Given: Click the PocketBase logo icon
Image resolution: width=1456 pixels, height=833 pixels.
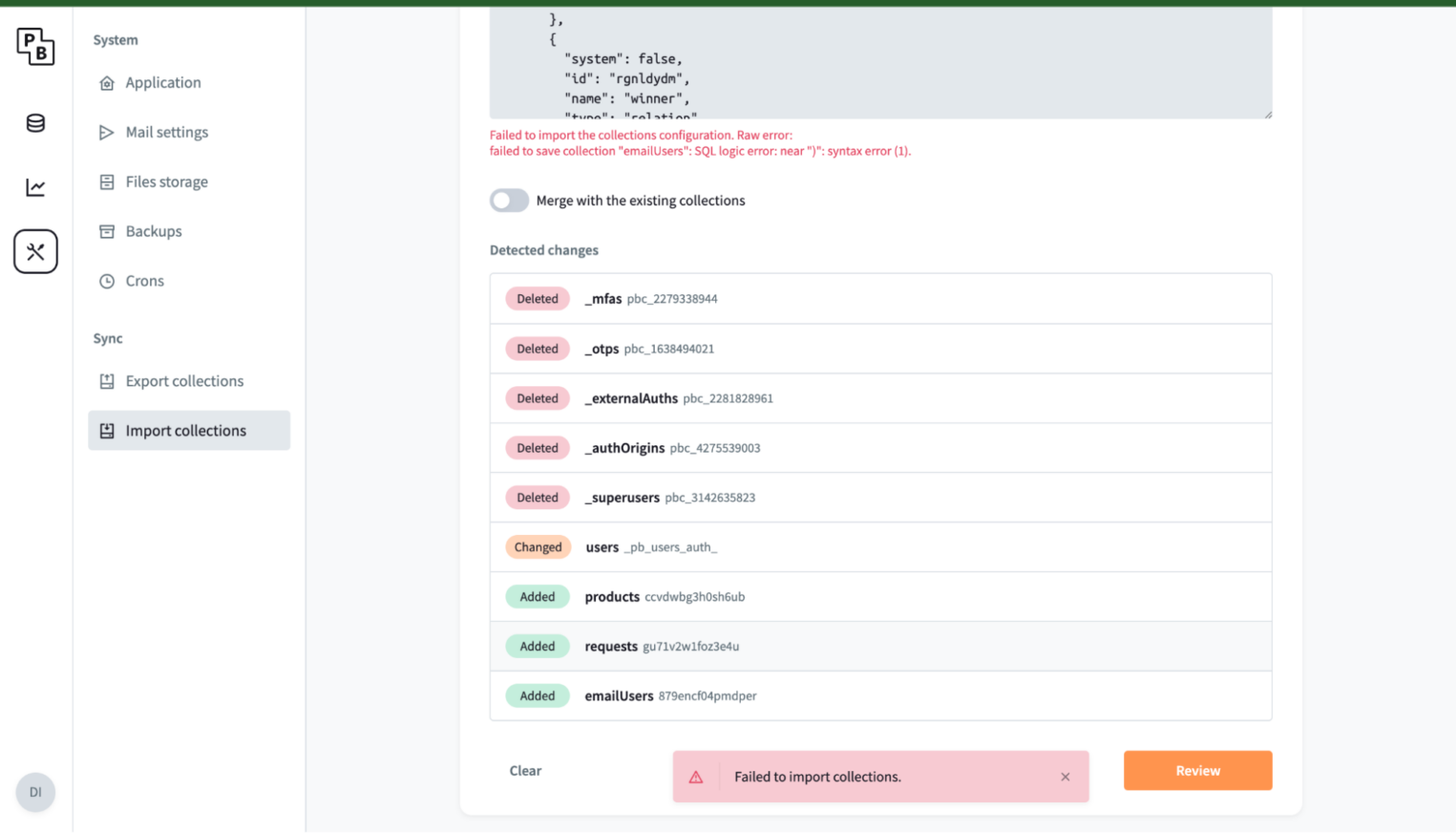Looking at the screenshot, I should (x=35, y=46).
